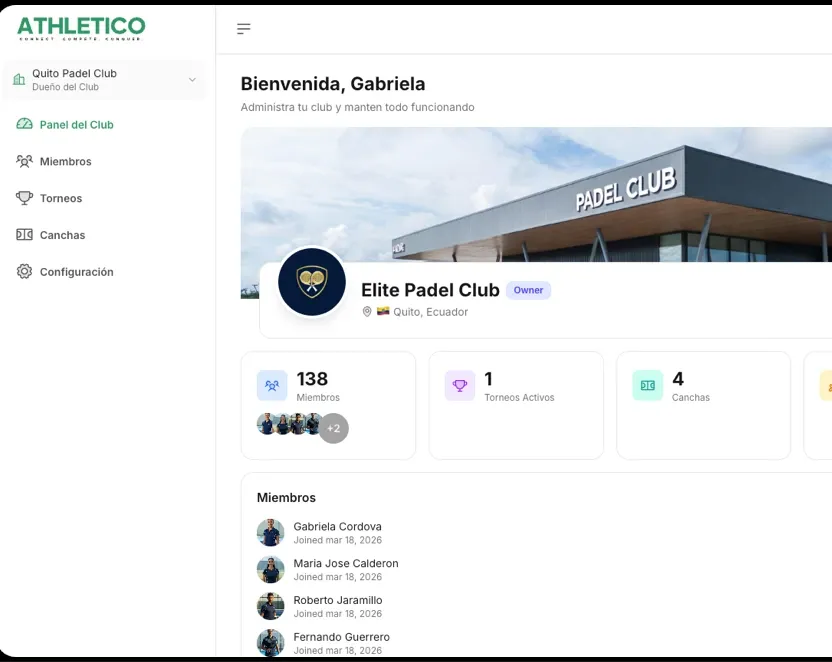Screen dimensions: 832x662
Task: Click the building icon beside Quito Padel Club
Action: click(19, 80)
